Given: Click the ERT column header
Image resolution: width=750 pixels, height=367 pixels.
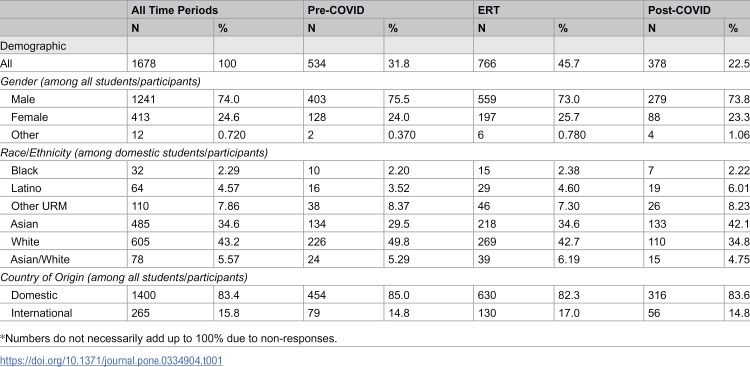Looking at the screenshot, I should [488, 10].
